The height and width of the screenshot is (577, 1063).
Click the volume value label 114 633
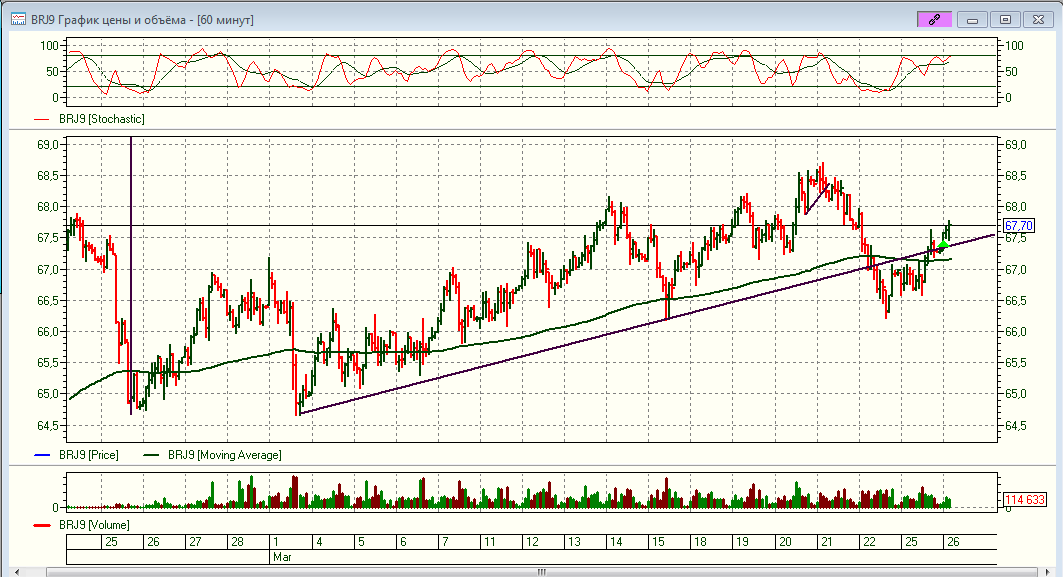[x=1024, y=500]
